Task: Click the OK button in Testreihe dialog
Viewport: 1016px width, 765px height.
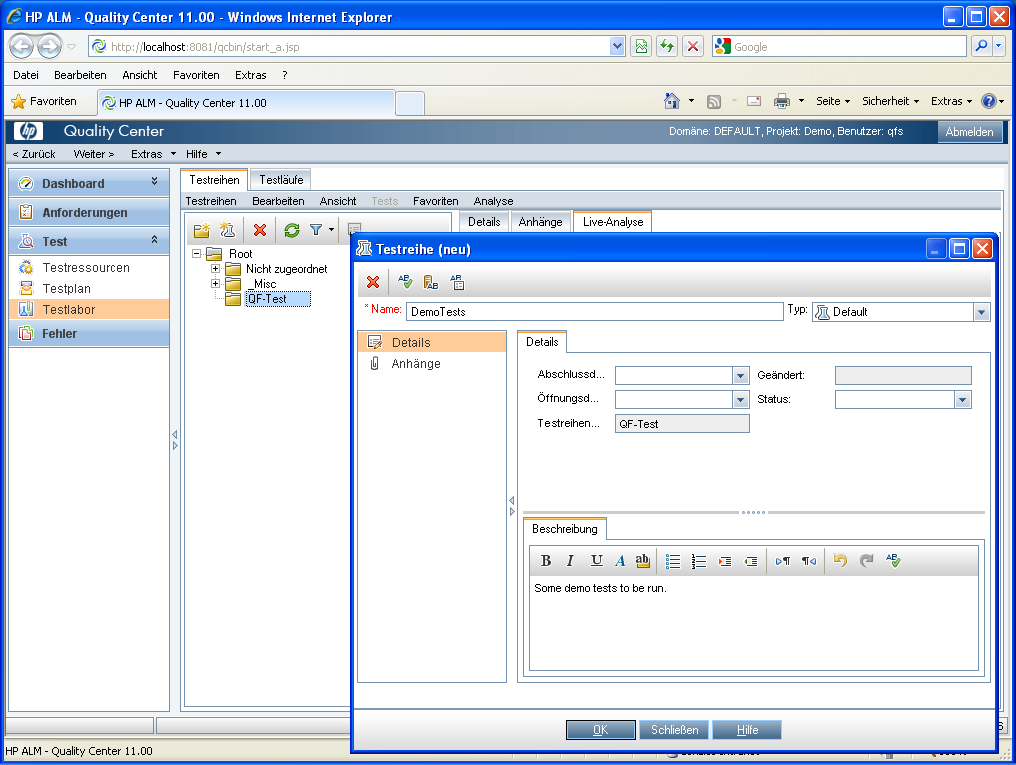Action: tap(601, 730)
